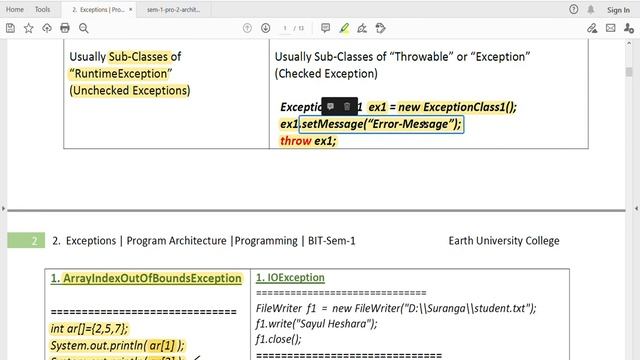
Task: Select the Highlight text tool
Action: (x=344, y=28)
